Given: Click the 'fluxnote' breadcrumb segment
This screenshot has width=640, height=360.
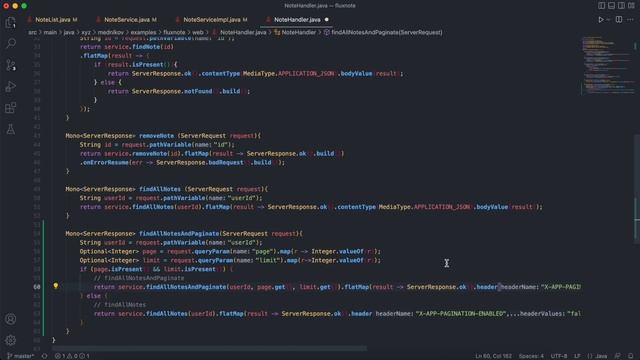Looking at the screenshot, I should (x=174, y=32).
